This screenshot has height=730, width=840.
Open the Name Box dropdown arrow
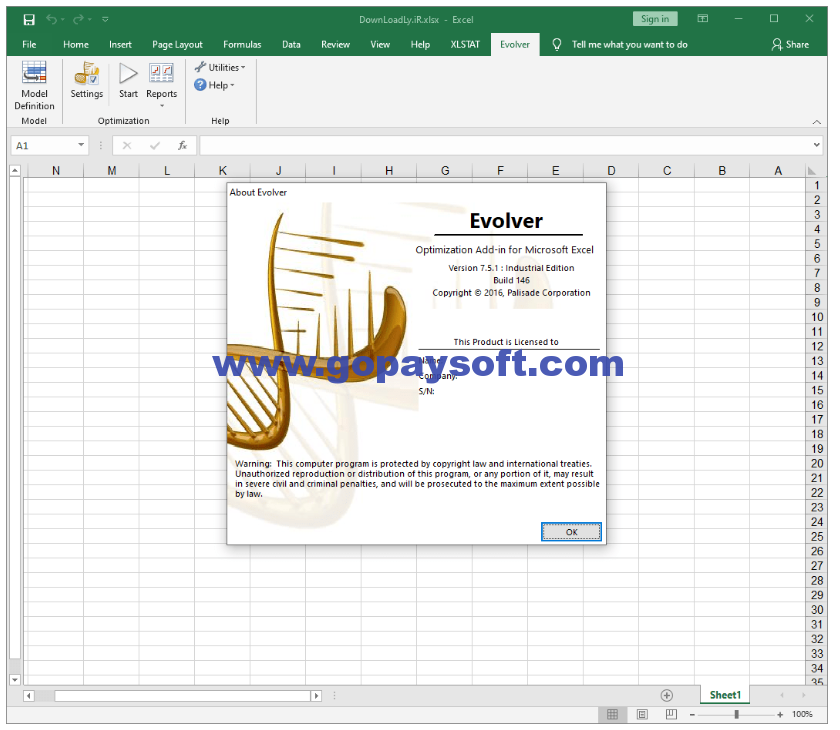81,145
